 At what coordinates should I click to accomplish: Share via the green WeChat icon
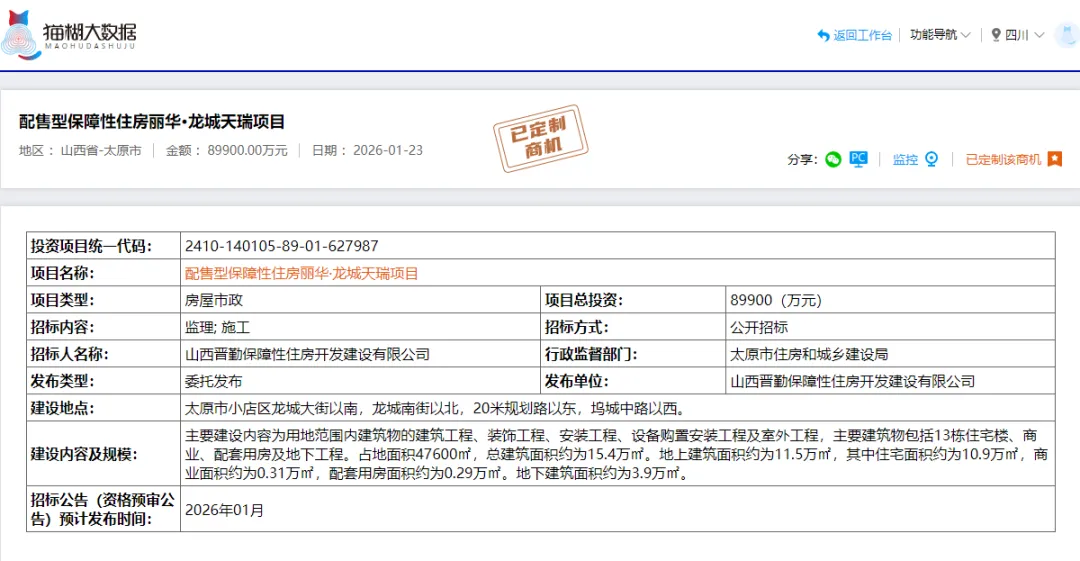pyautogui.click(x=833, y=160)
